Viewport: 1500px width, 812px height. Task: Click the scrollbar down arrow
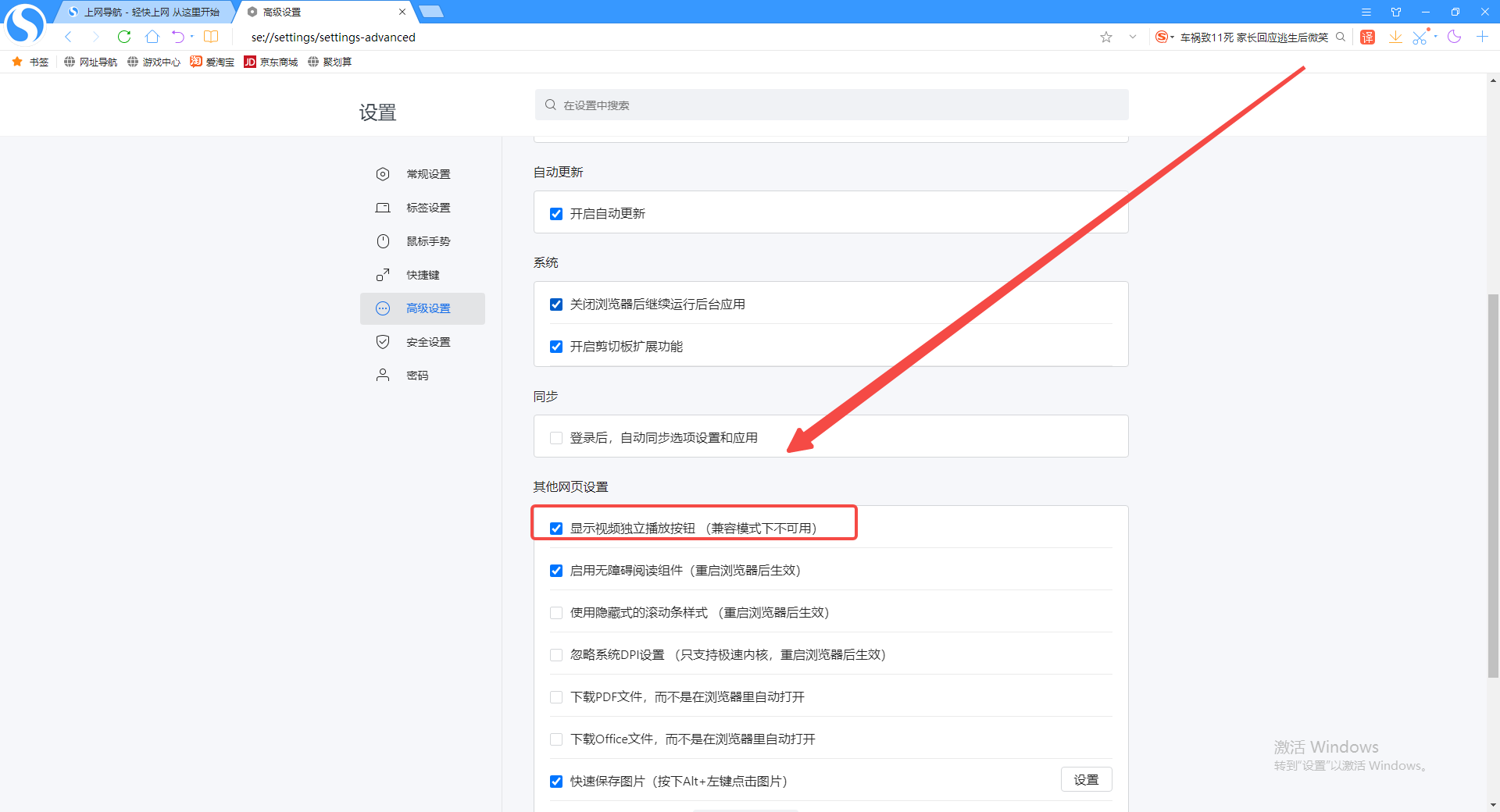[x=1493, y=805]
